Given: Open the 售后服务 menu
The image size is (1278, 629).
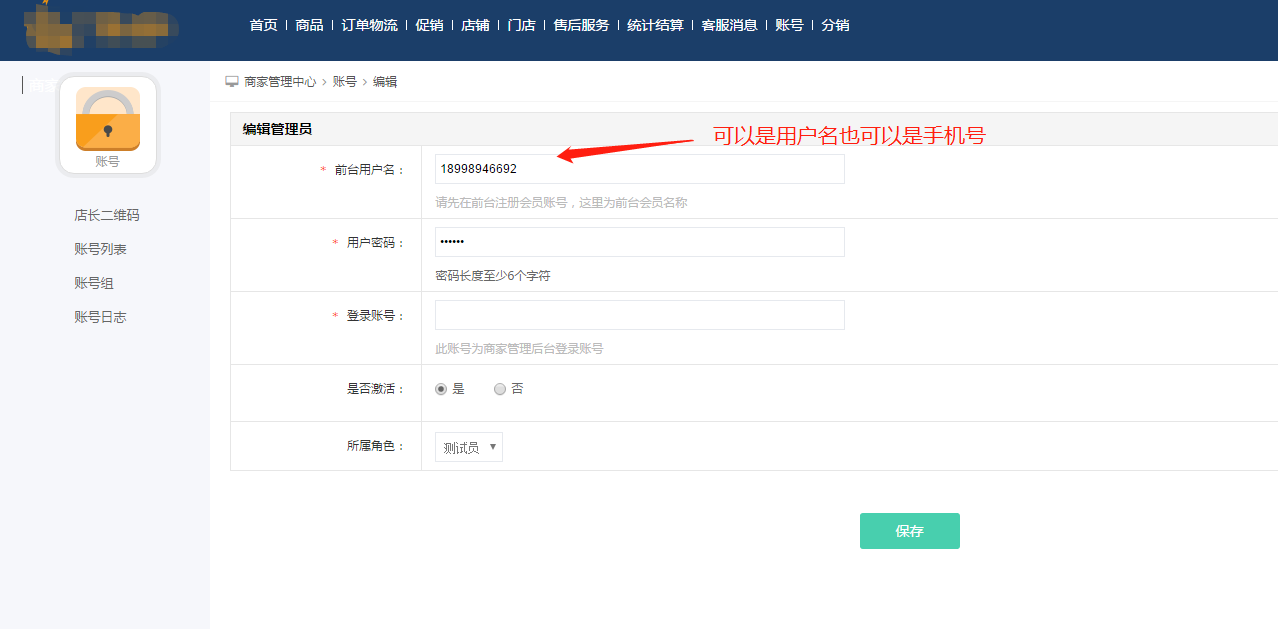Looking at the screenshot, I should pyautogui.click(x=581, y=25).
